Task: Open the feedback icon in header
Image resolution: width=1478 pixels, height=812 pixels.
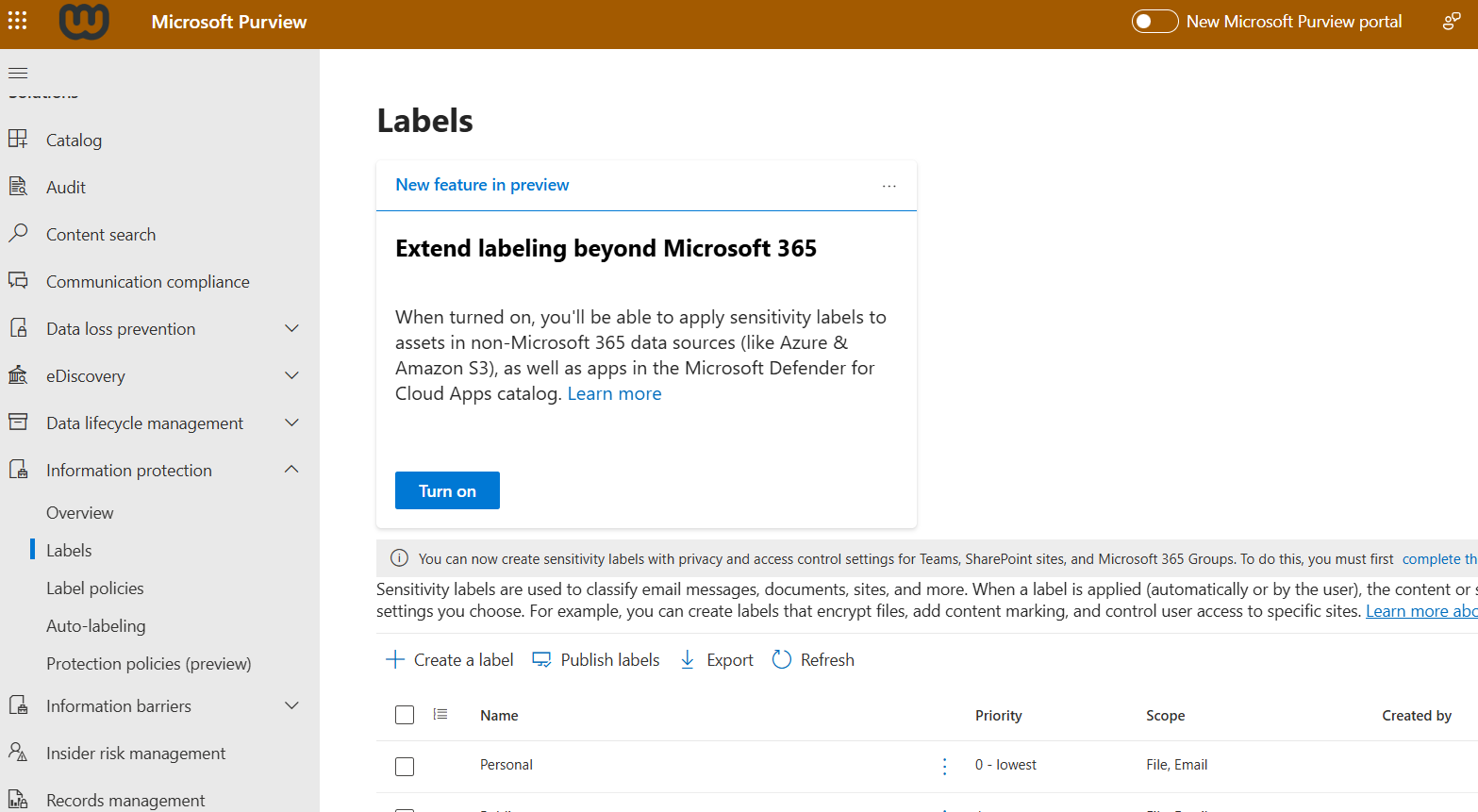Action: (1452, 21)
